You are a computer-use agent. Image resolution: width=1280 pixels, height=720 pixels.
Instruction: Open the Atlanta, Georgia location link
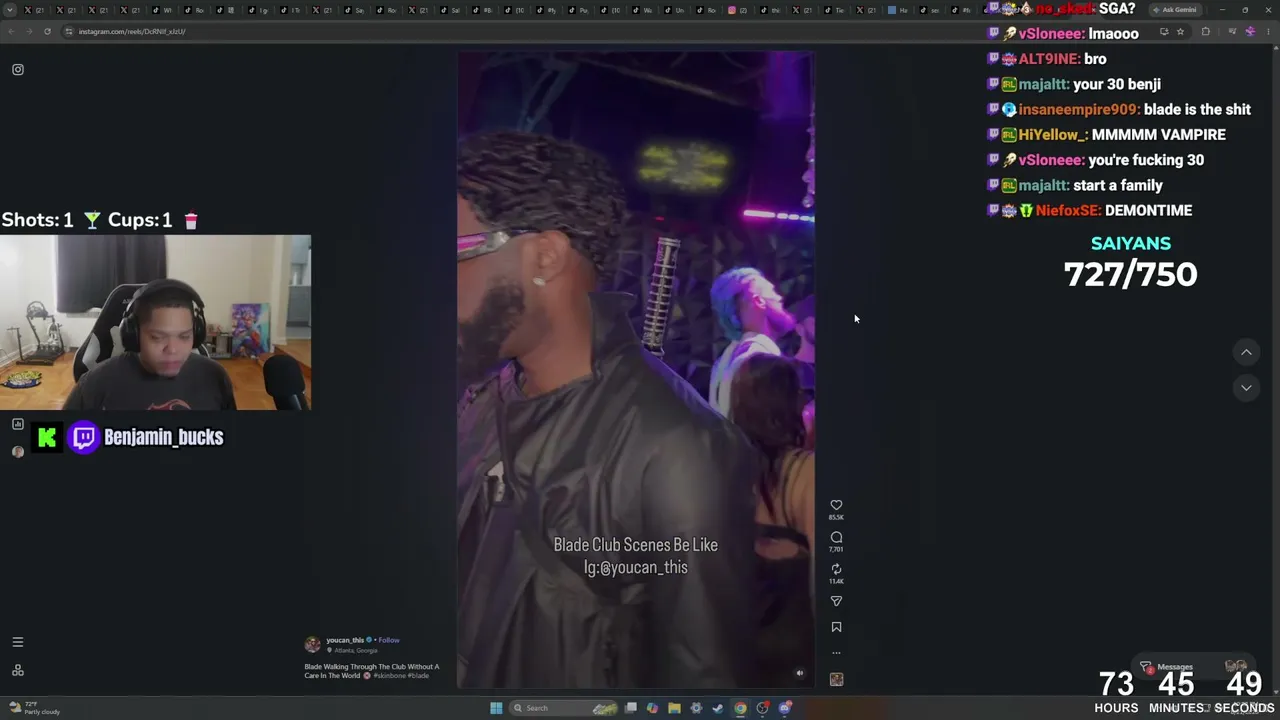click(356, 650)
